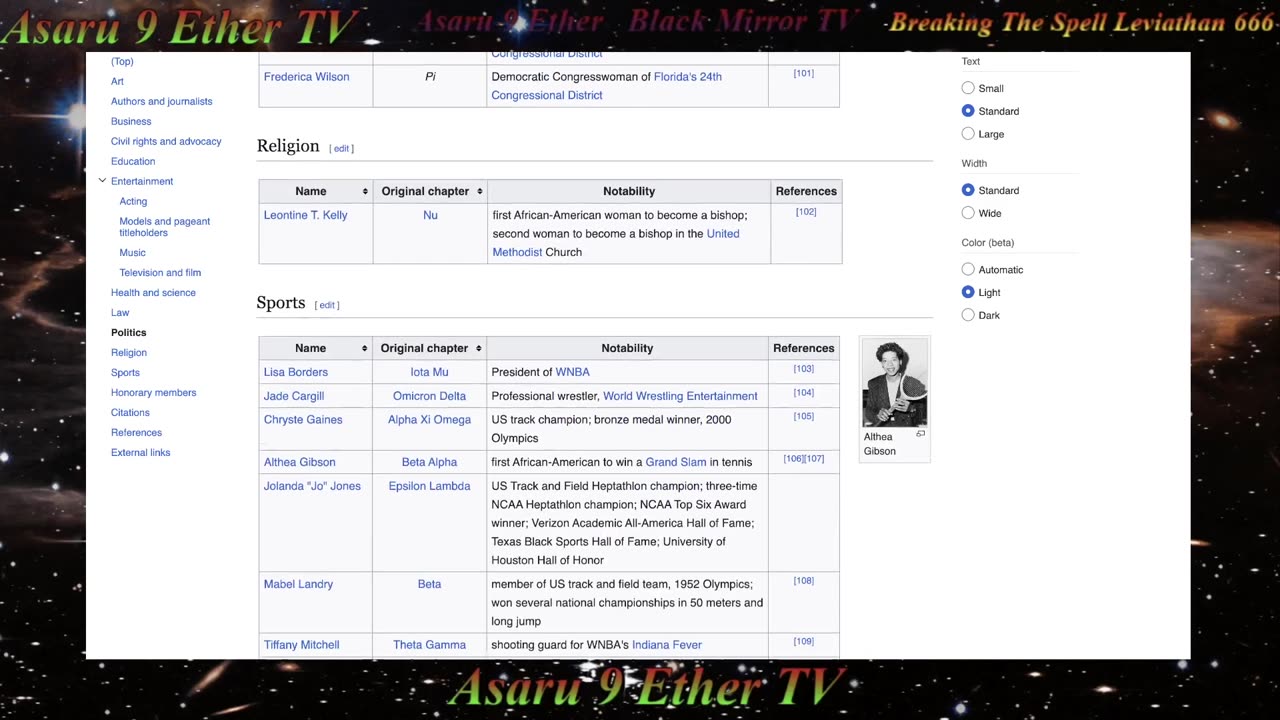This screenshot has width=1280, height=720.
Task: View the Althea Gibson photo thumbnail
Action: [895, 383]
